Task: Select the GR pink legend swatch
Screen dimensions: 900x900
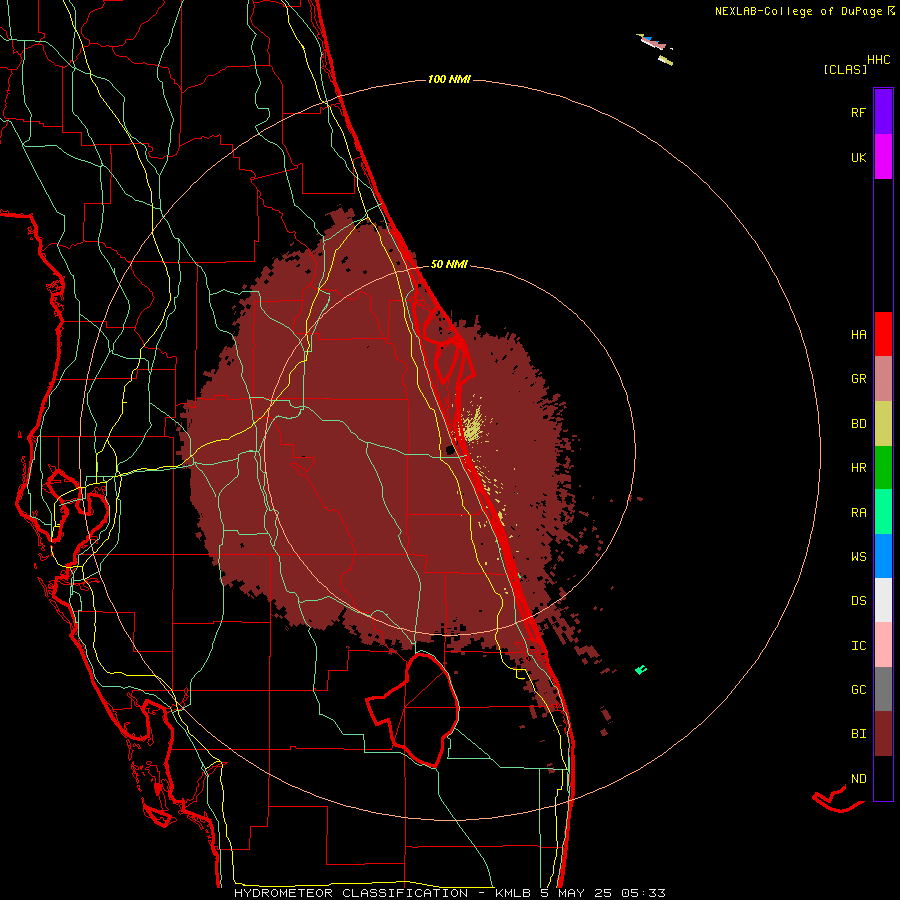Action: (883, 379)
